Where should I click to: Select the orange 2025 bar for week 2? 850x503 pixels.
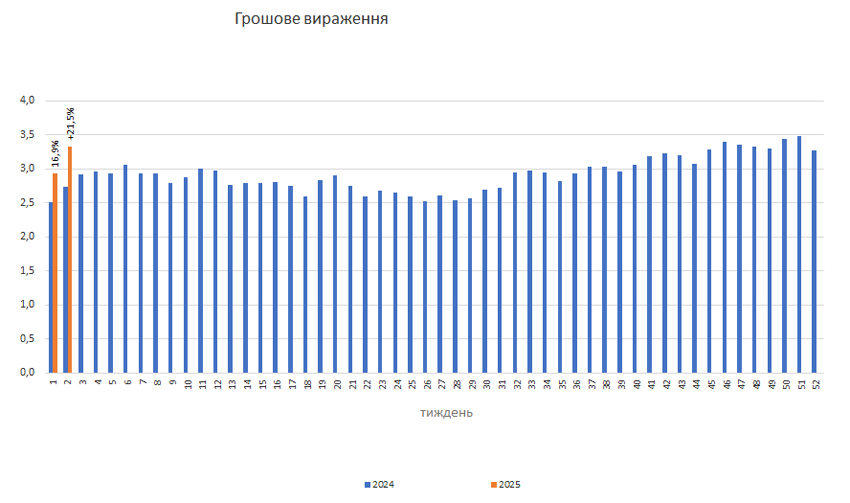tap(70, 260)
